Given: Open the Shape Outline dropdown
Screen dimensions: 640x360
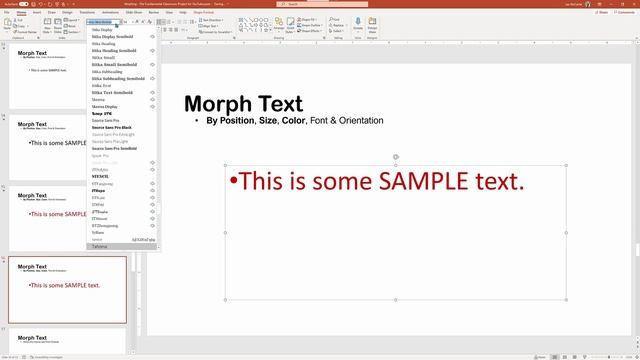Looking at the screenshot, I should tap(310, 25).
